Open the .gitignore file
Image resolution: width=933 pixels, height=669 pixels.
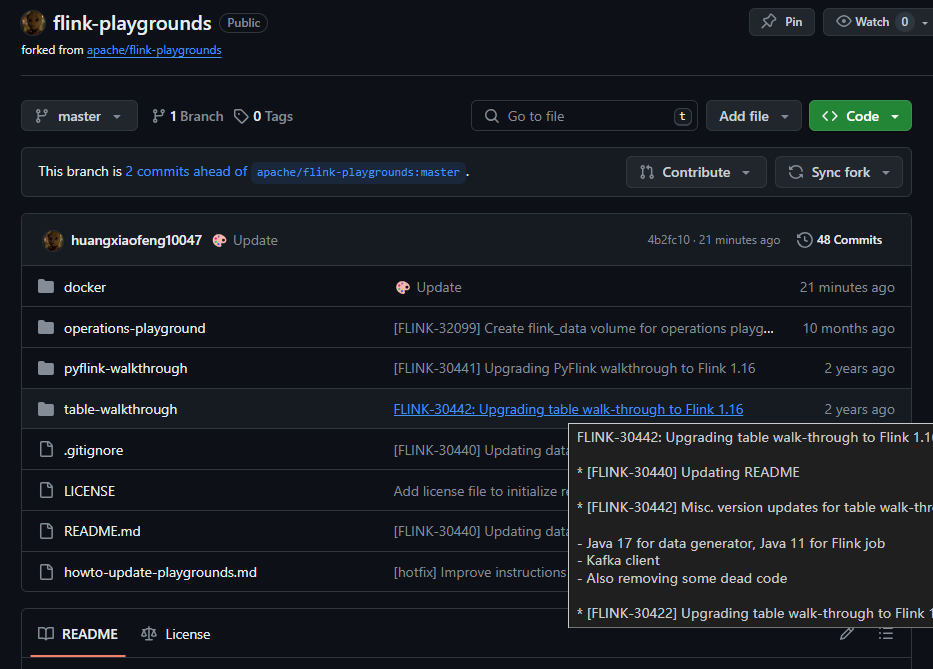93,451
